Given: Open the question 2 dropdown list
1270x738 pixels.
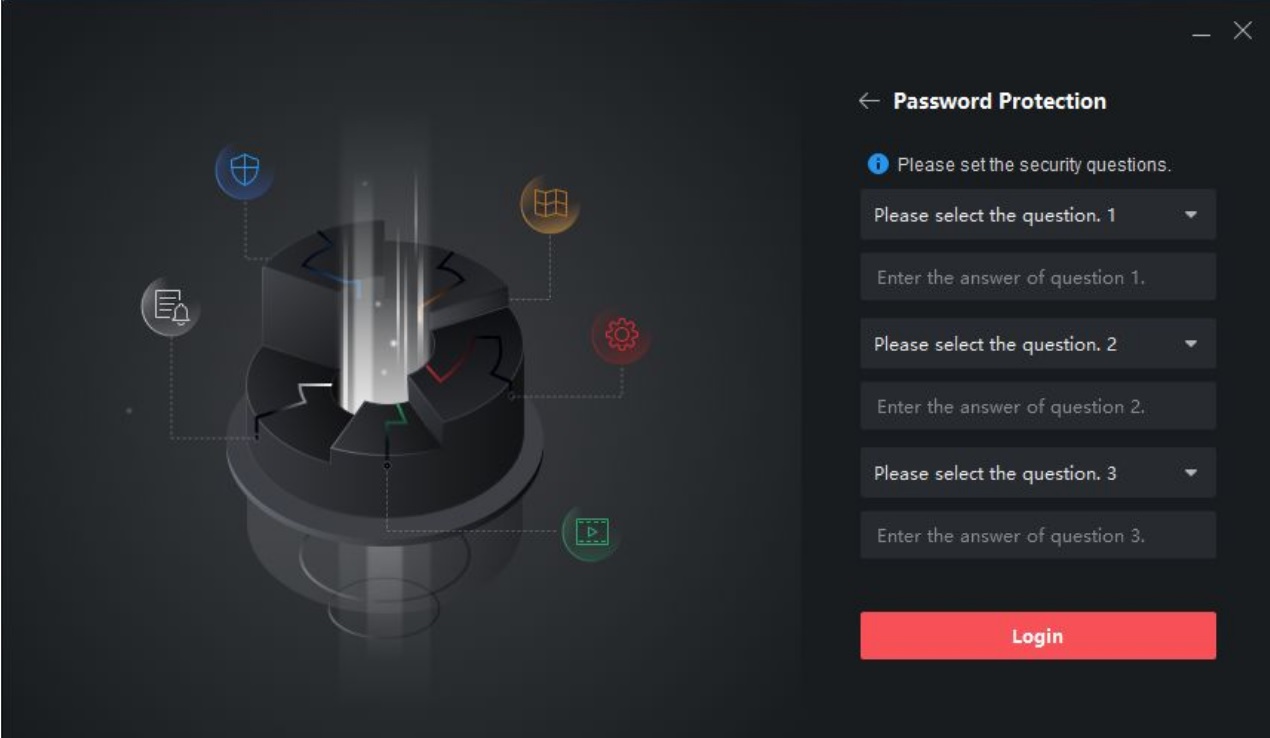Looking at the screenshot, I should coord(1038,343).
